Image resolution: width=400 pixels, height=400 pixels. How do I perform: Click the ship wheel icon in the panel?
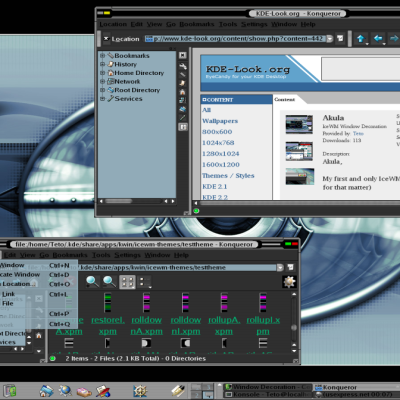click(x=140, y=391)
